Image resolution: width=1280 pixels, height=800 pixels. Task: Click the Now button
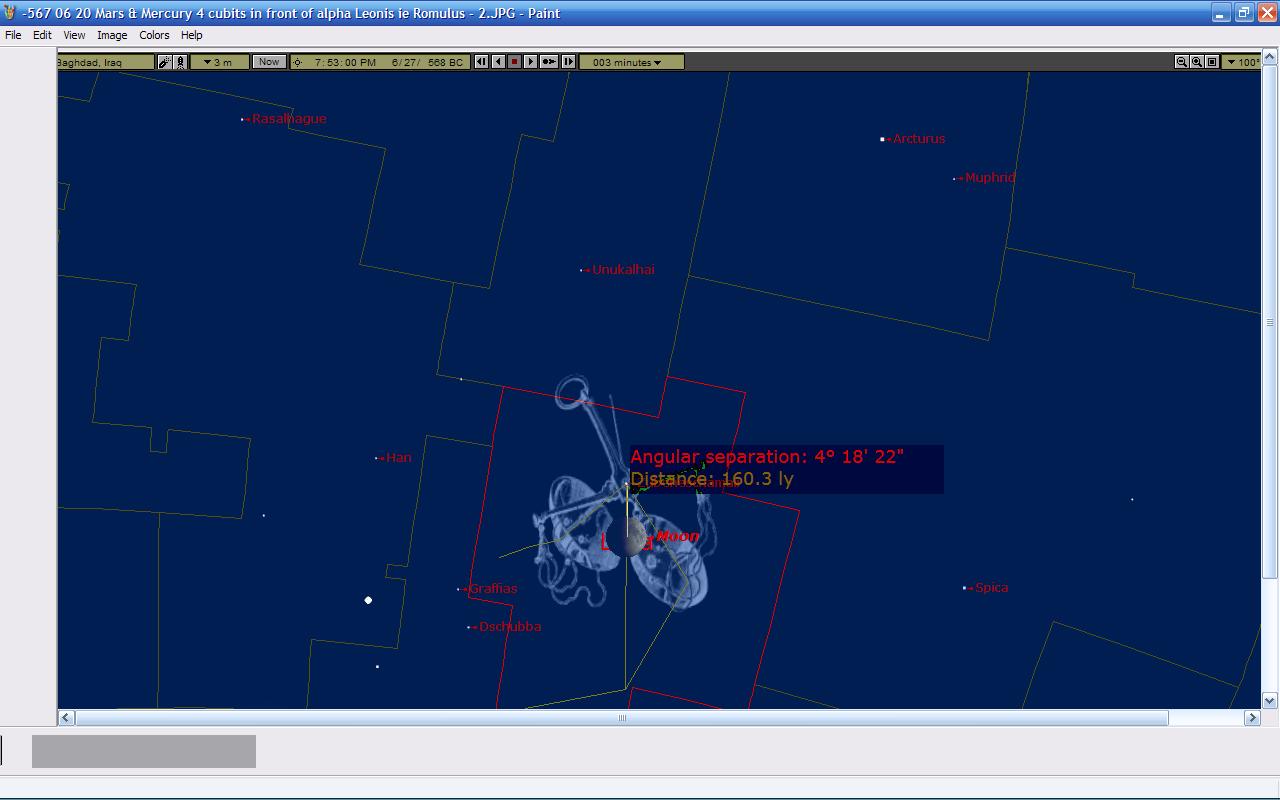click(268, 62)
